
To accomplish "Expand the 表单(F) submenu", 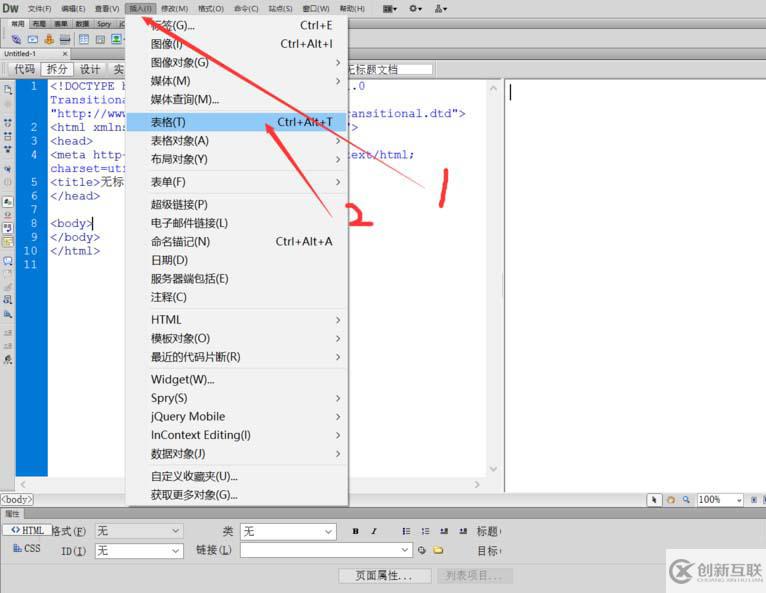I will (x=236, y=182).
